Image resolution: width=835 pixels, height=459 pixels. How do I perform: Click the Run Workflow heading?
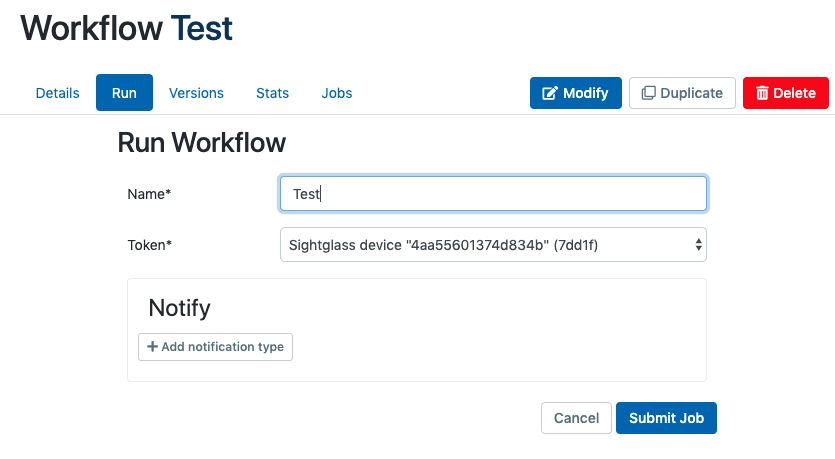click(202, 143)
